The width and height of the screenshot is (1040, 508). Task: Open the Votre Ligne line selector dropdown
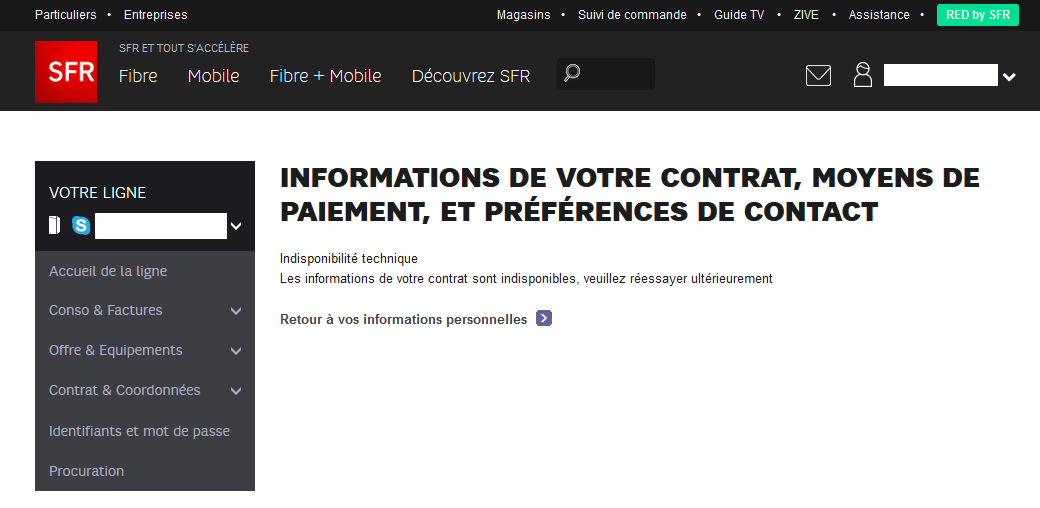coord(236,226)
